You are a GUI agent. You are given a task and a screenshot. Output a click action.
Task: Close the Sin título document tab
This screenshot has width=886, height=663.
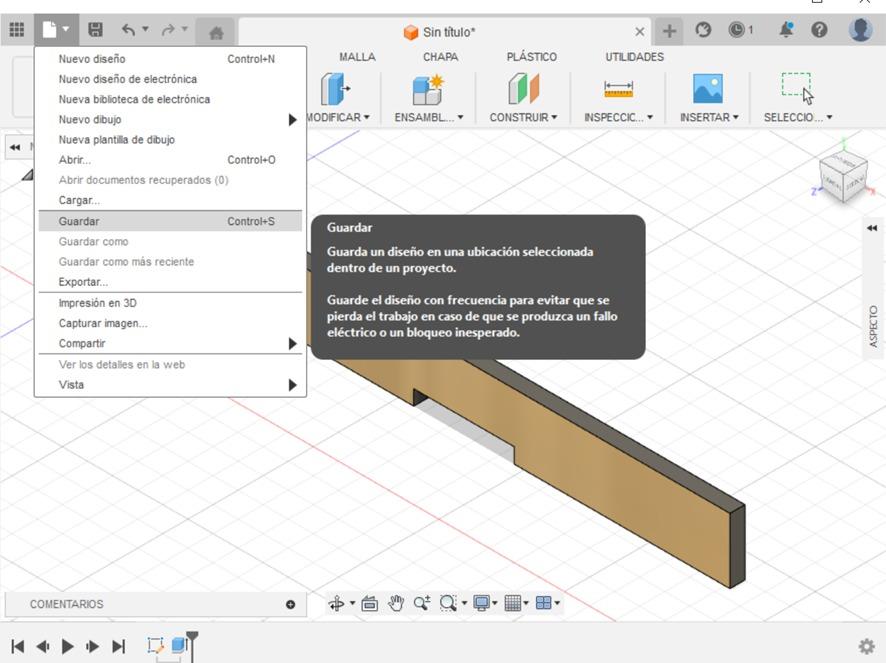click(x=640, y=32)
